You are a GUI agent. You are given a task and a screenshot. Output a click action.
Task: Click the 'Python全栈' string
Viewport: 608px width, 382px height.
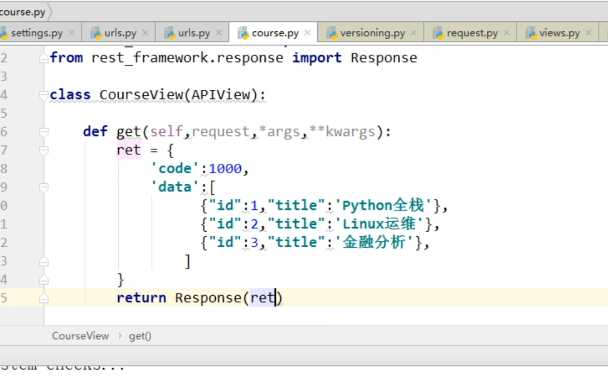tap(383, 205)
